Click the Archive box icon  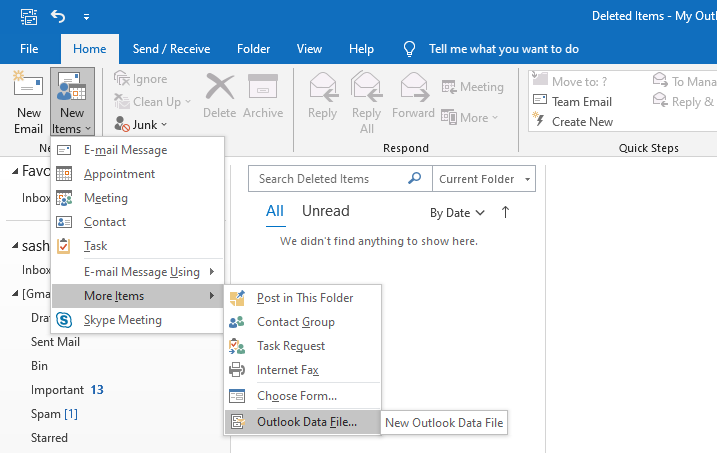coord(263,87)
